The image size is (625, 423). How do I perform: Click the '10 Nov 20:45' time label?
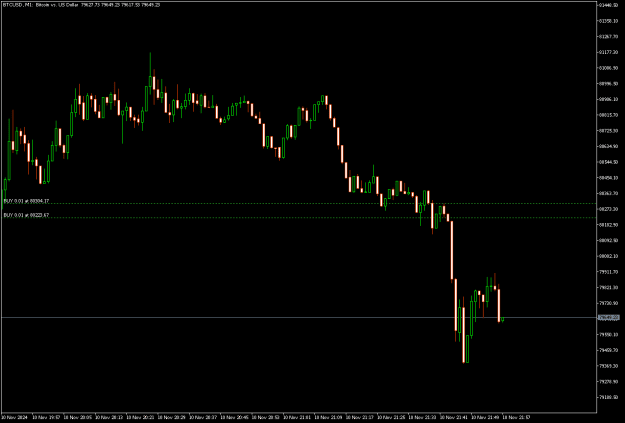[234, 417]
